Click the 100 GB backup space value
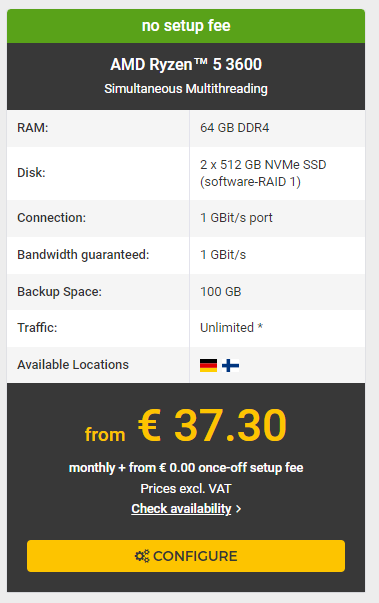This screenshot has width=379, height=603. tap(221, 292)
